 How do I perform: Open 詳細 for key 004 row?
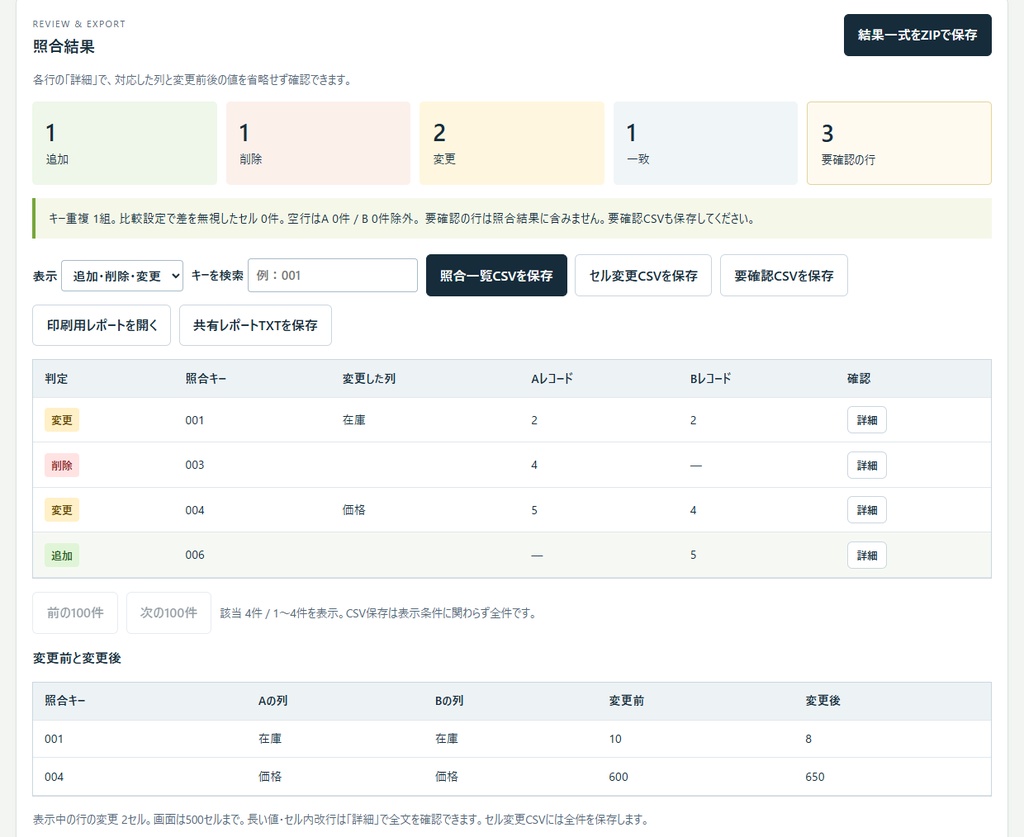click(x=867, y=510)
